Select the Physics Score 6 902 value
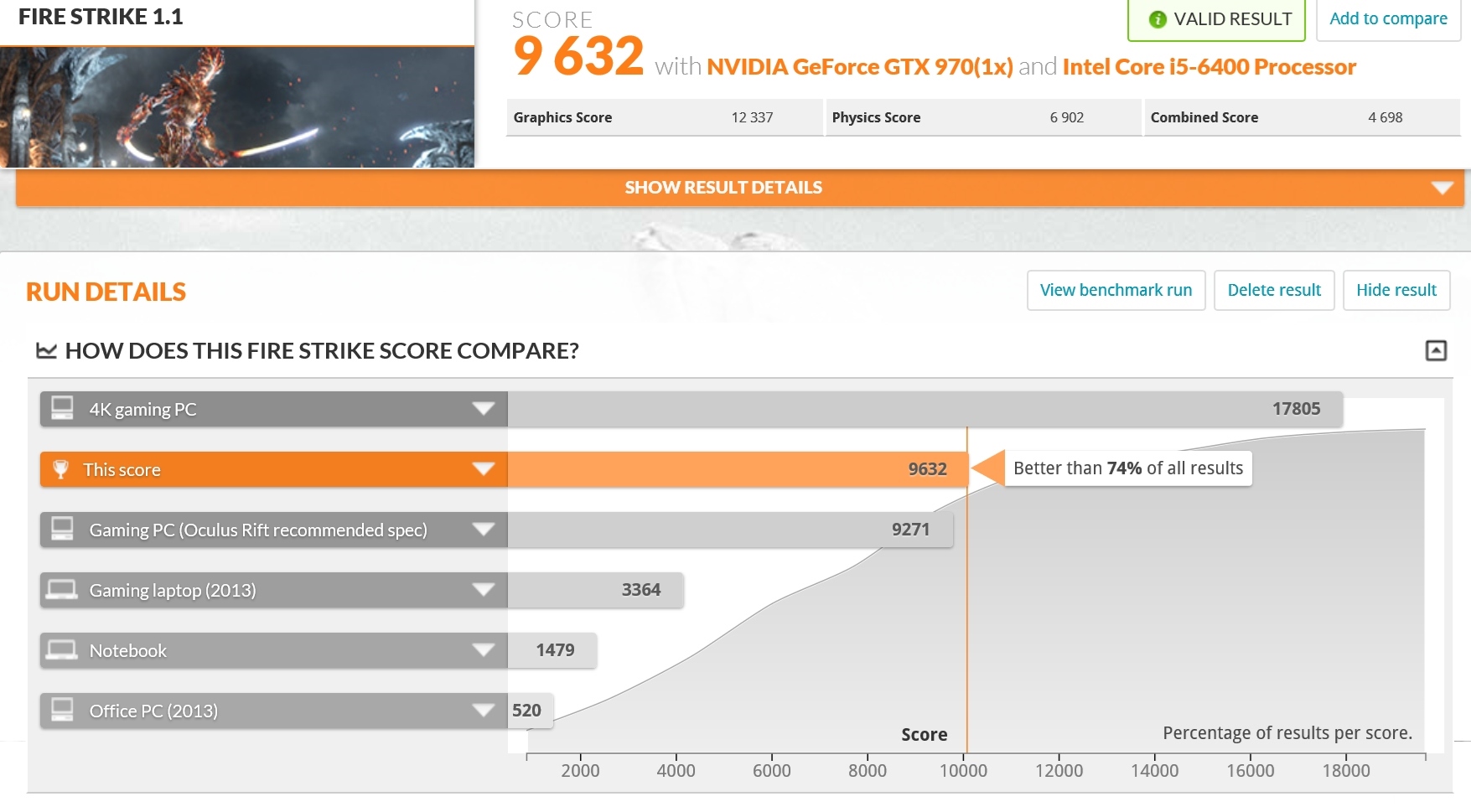Viewport: 1471px width, 812px height. [x=1066, y=117]
